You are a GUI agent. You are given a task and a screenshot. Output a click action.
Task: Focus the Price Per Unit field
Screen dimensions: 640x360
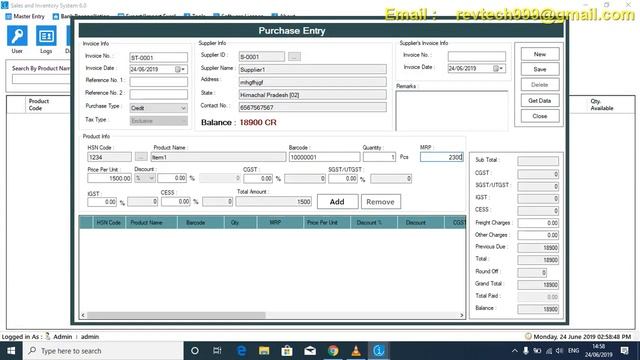109,178
